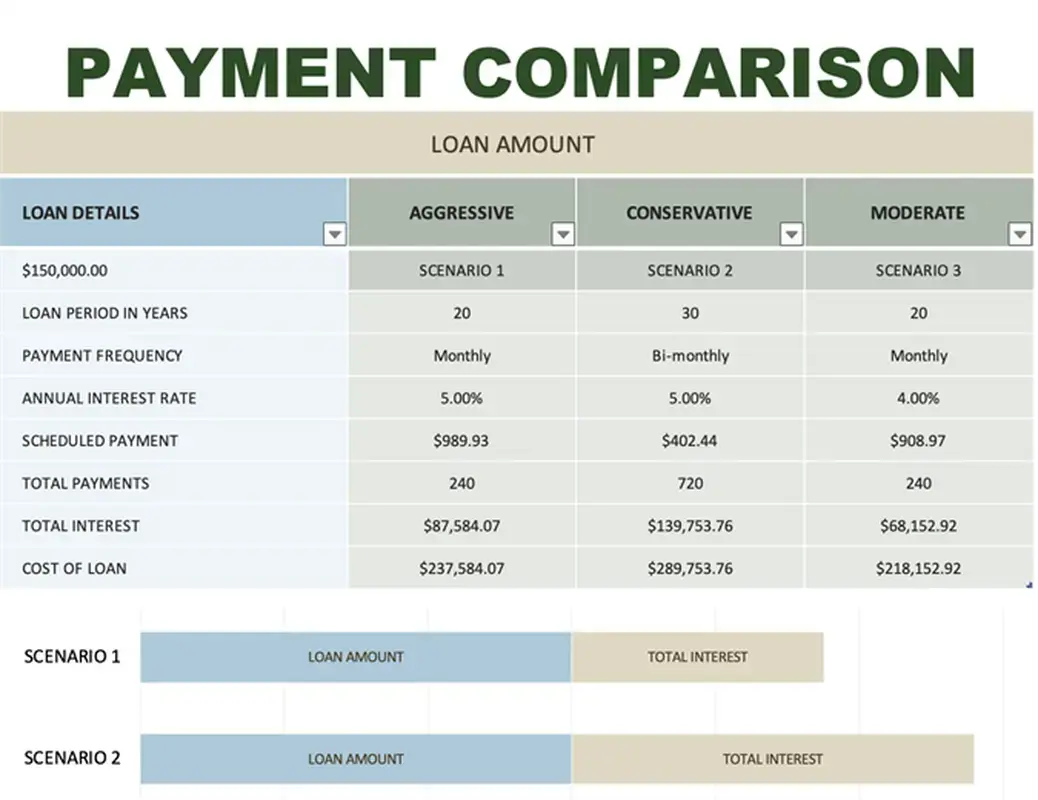The image size is (1038, 800).
Task: Open the MODERATE column filter
Action: click(x=1019, y=234)
